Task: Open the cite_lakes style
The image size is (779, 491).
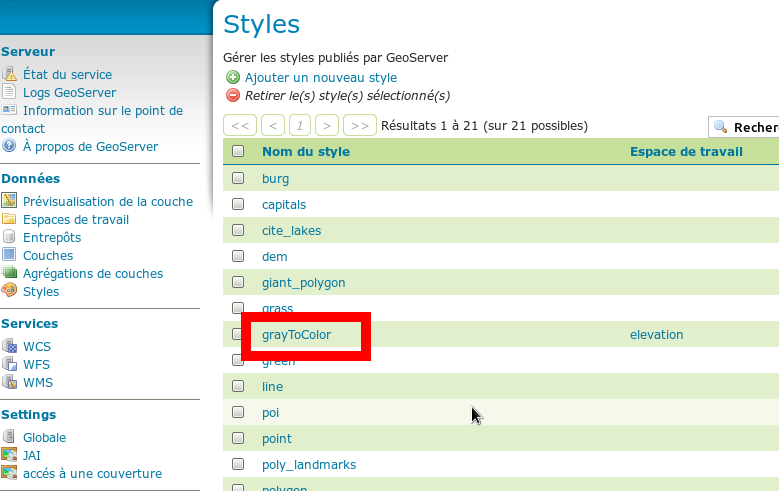Action: pyautogui.click(x=291, y=231)
